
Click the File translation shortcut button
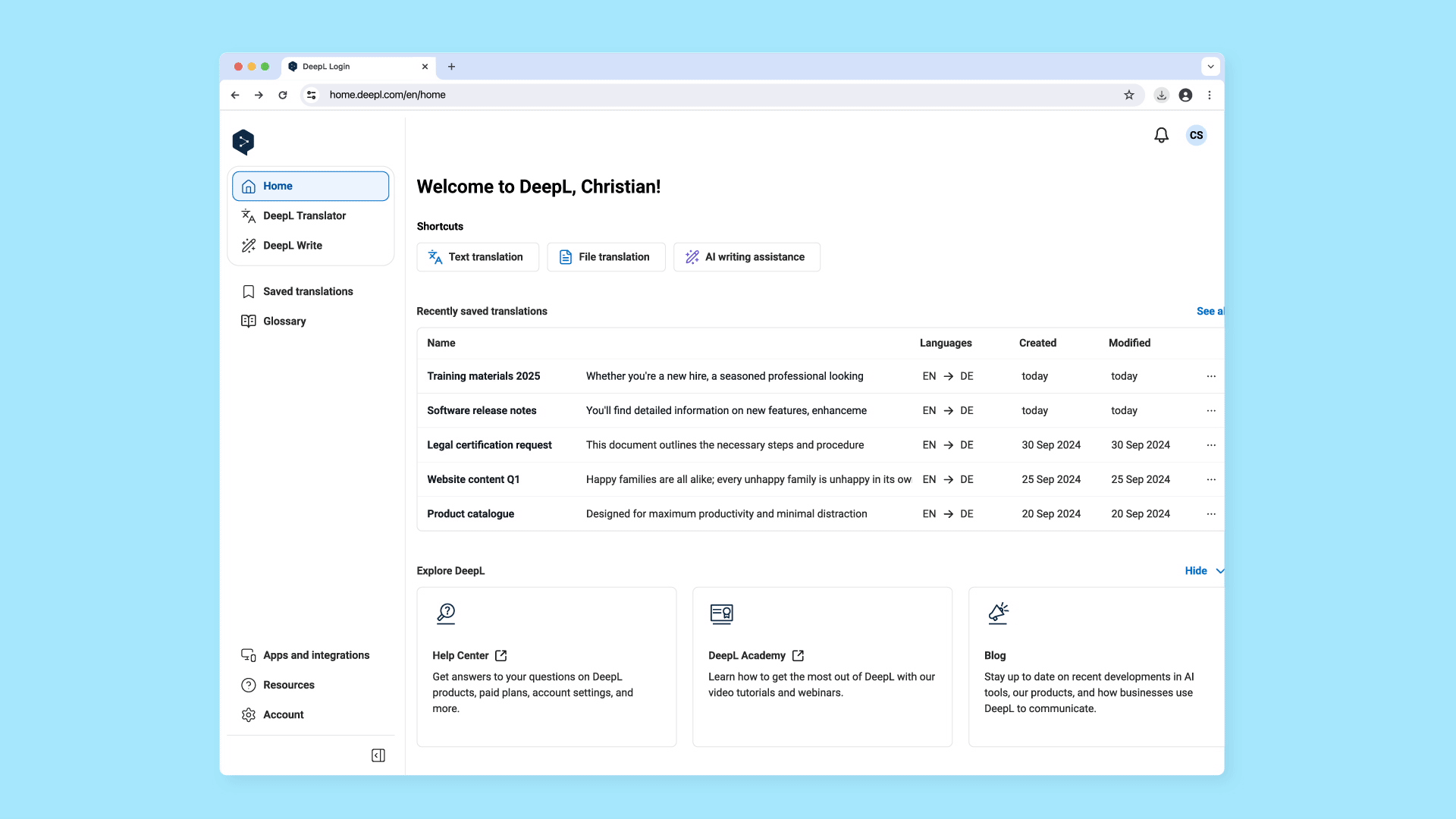(x=606, y=257)
